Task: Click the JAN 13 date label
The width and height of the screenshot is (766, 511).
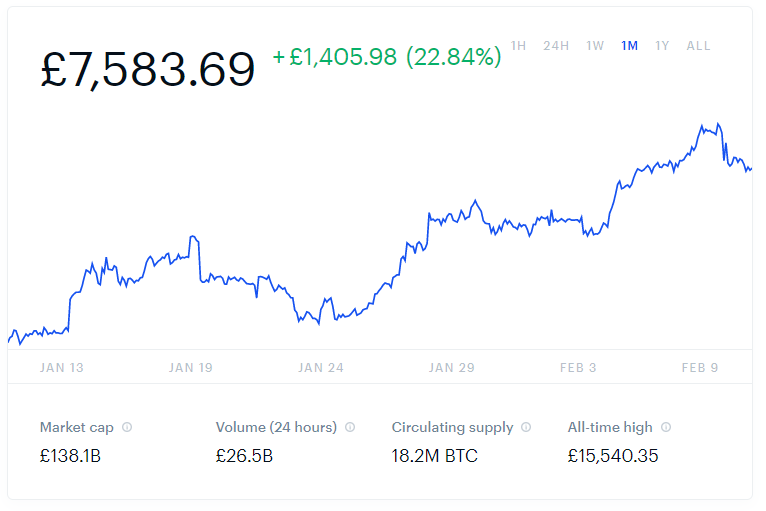Action: pyautogui.click(x=62, y=368)
